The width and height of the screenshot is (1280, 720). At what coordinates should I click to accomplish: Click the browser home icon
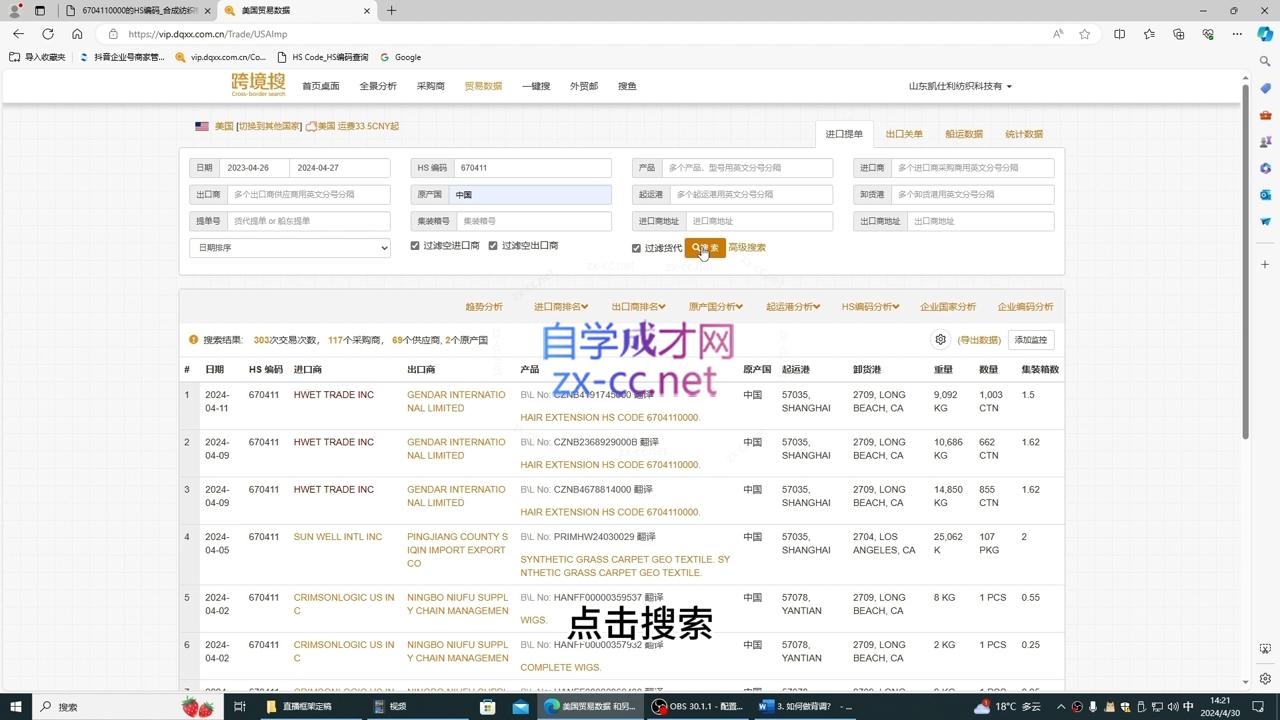click(77, 34)
